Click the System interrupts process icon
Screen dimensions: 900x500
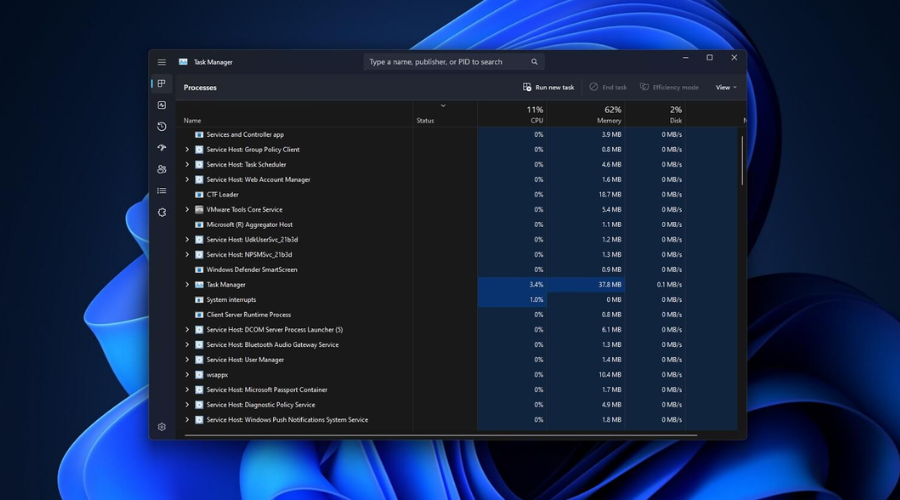click(x=199, y=300)
